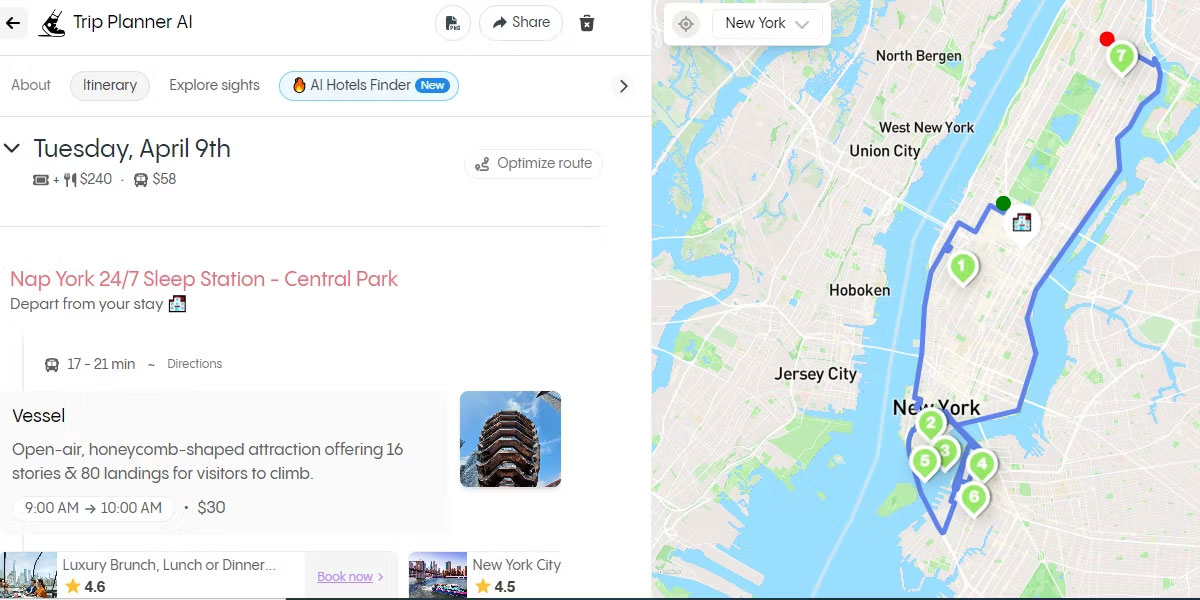Delete trip with the trash icon
Viewport: 1200px width, 600px height.
click(587, 23)
